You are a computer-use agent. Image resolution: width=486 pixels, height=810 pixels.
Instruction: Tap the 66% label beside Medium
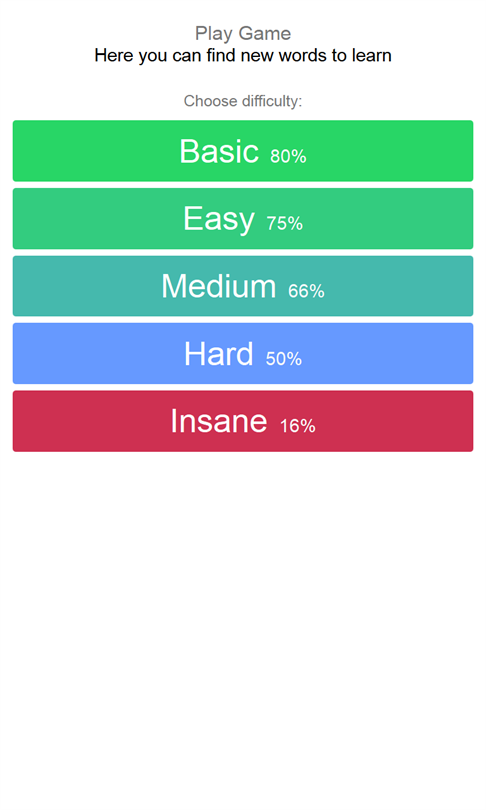(x=306, y=291)
